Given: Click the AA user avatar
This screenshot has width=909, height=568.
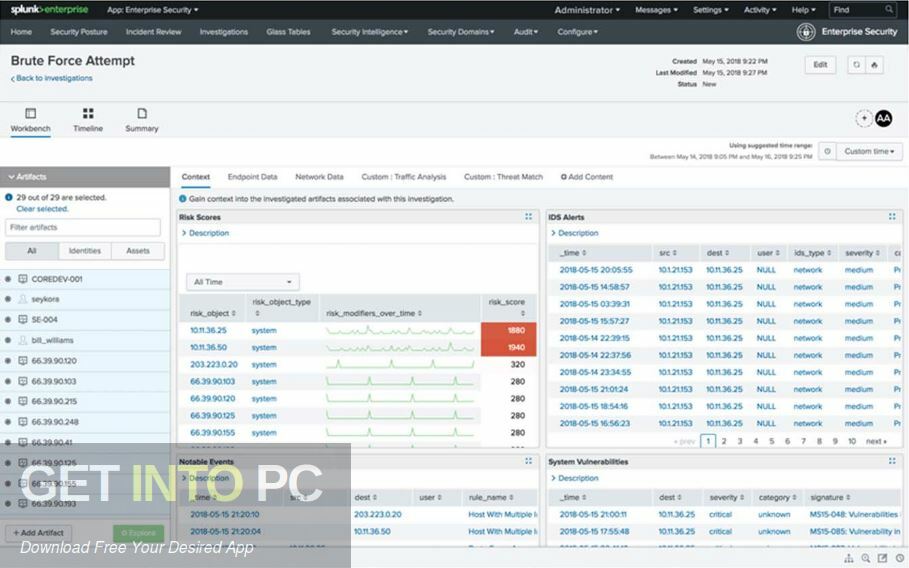Looking at the screenshot, I should point(883,118).
